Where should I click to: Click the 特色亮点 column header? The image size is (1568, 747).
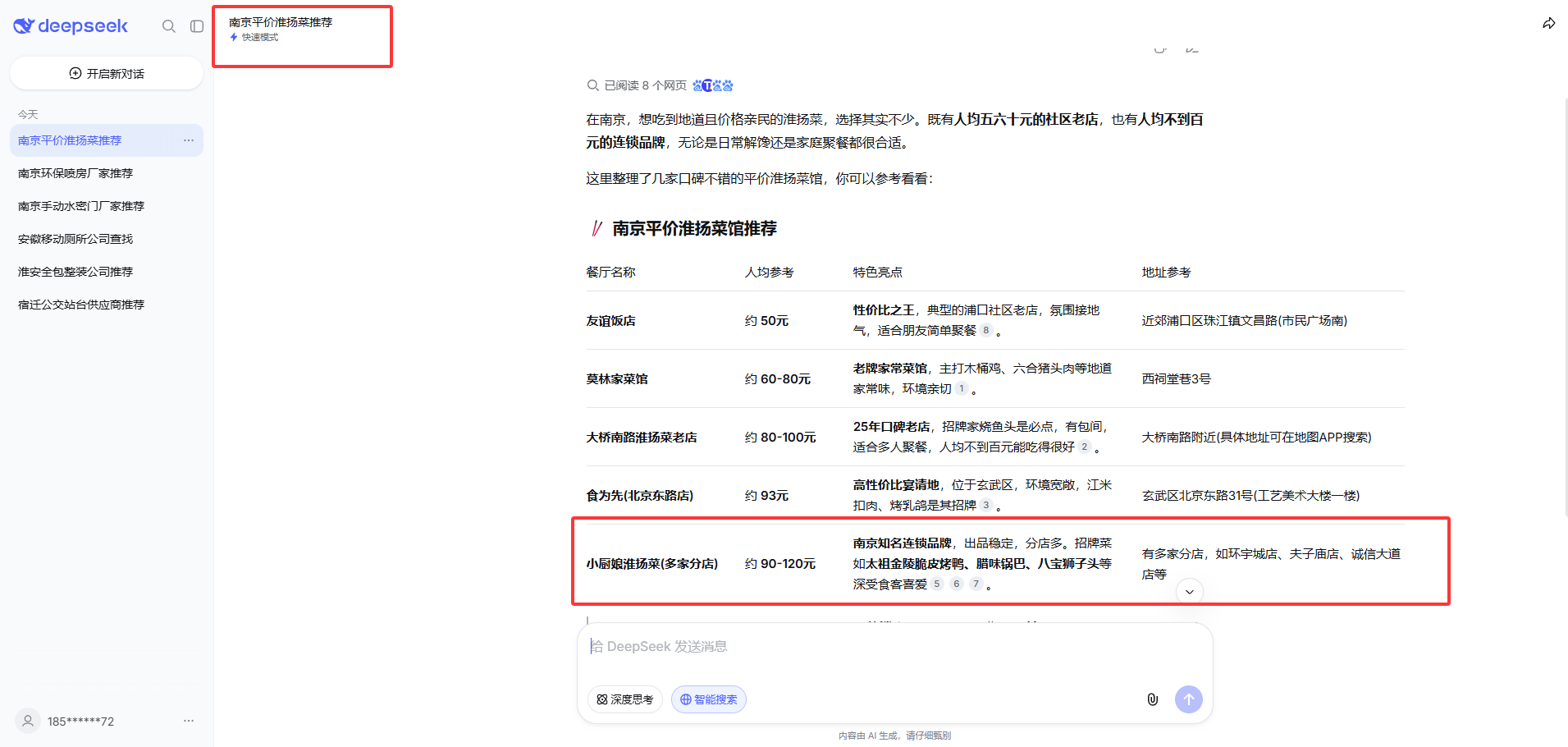(877, 272)
